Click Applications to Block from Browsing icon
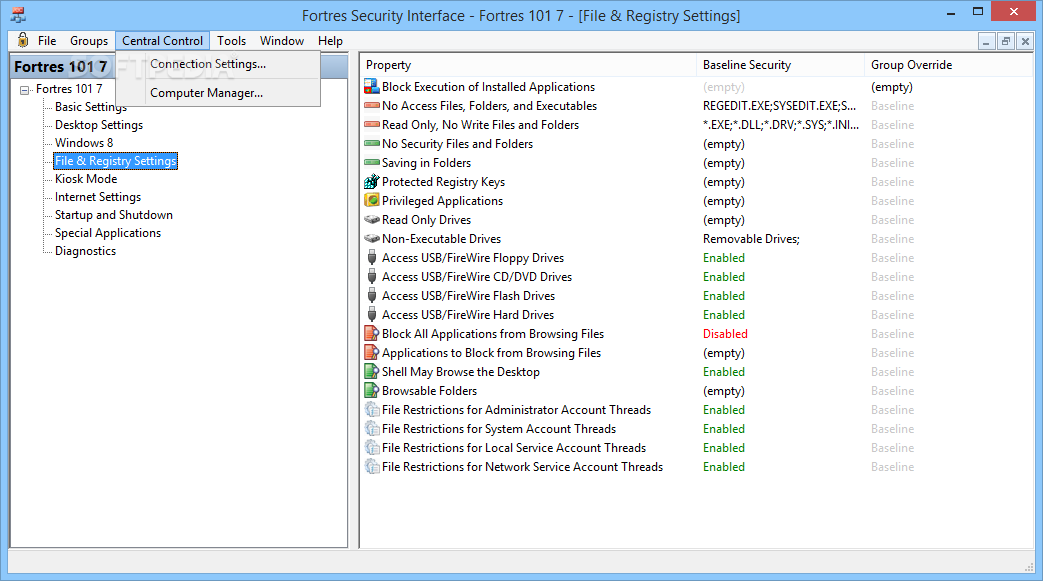The width and height of the screenshot is (1043, 581). coord(372,352)
